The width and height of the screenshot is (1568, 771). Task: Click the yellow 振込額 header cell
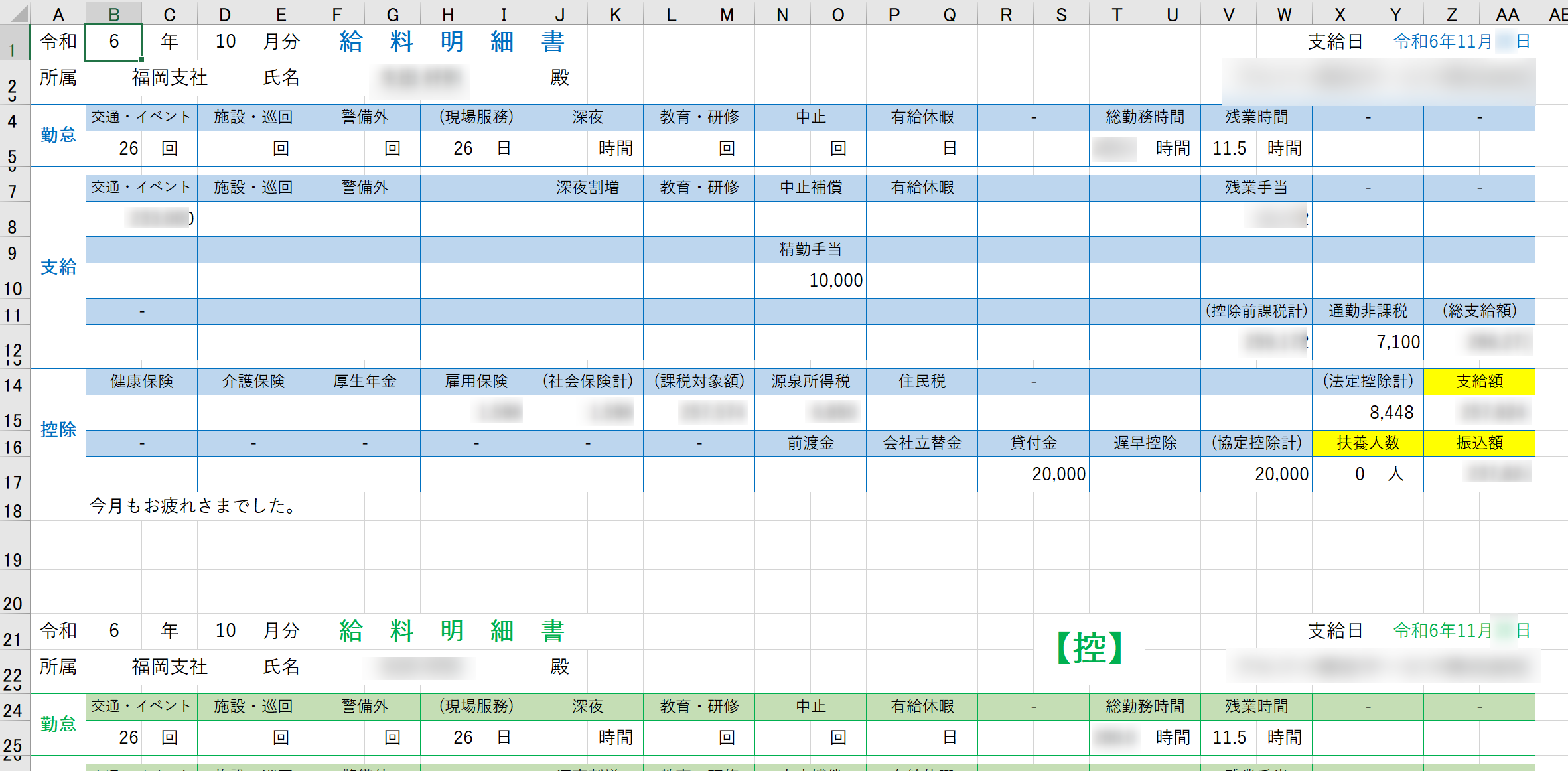[1479, 443]
